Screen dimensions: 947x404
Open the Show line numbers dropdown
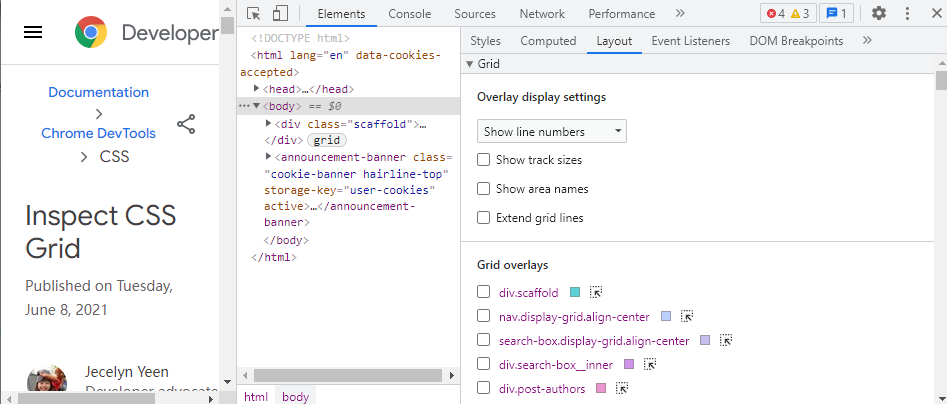tap(551, 131)
